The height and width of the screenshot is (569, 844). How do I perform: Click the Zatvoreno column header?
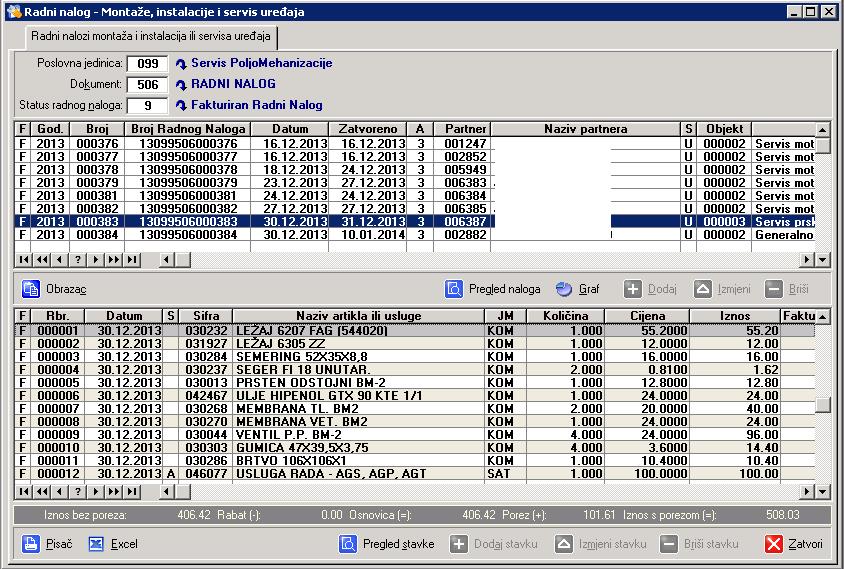coord(368,129)
